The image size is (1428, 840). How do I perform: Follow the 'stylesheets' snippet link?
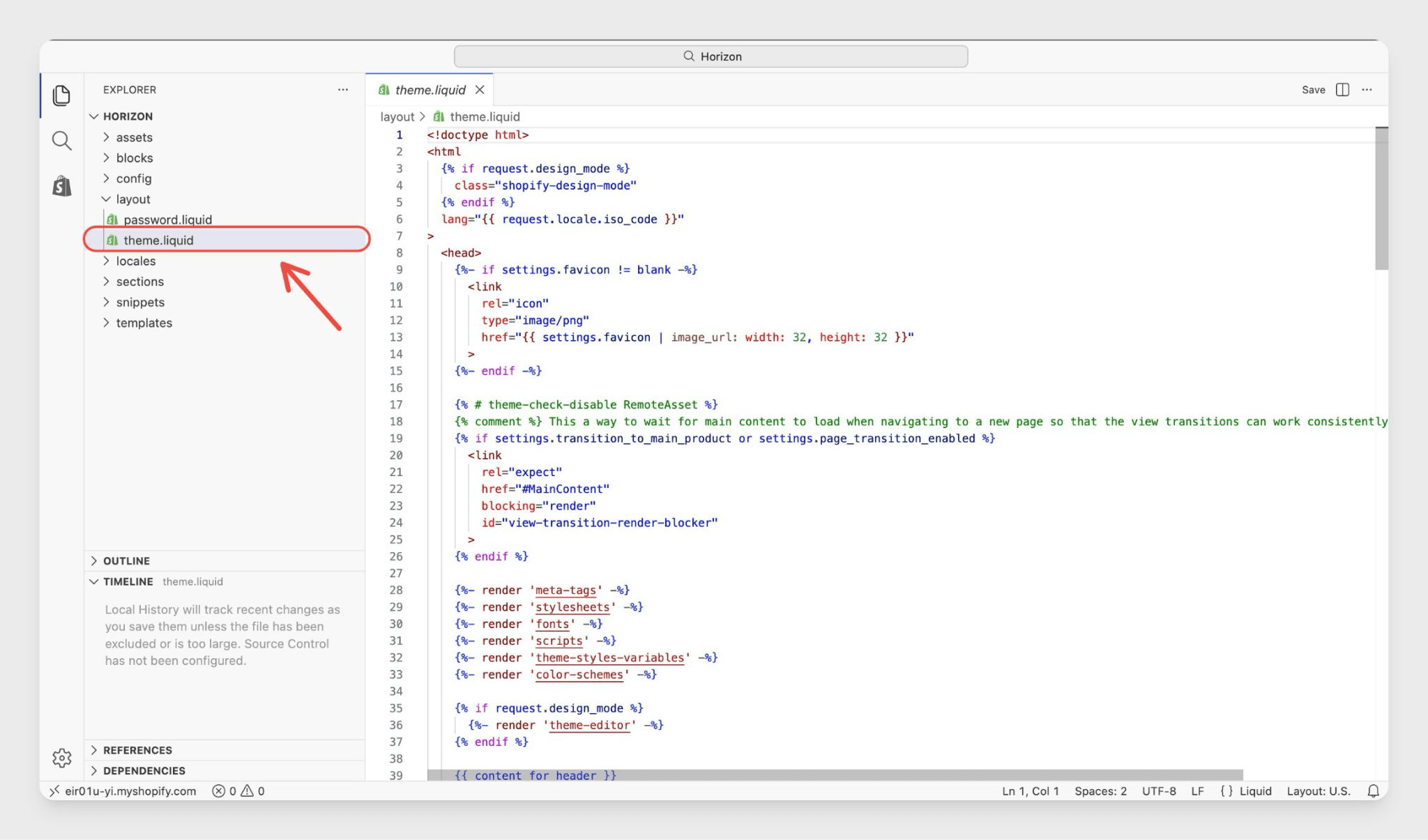(x=572, y=607)
